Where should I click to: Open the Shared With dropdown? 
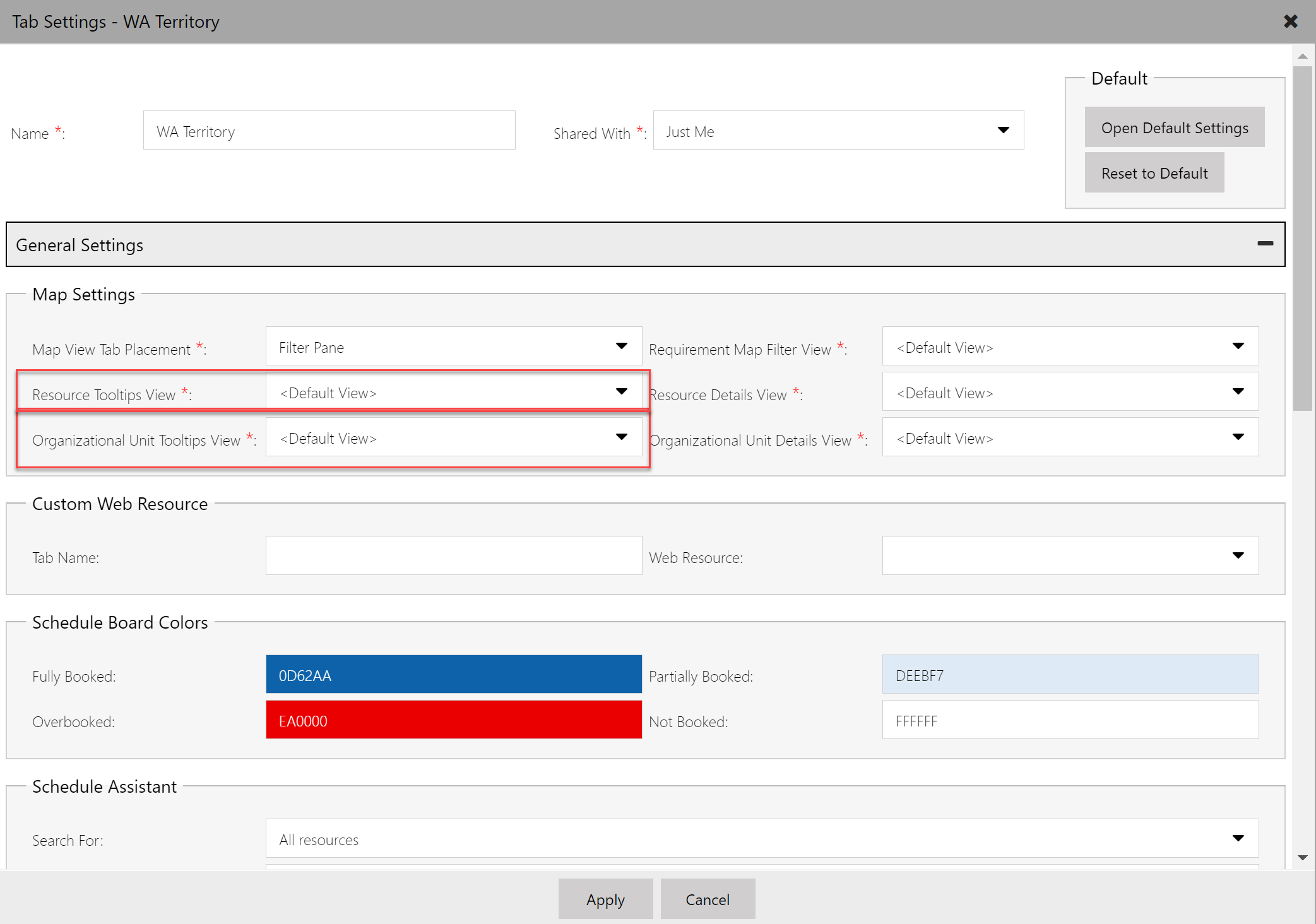pyautogui.click(x=1004, y=130)
